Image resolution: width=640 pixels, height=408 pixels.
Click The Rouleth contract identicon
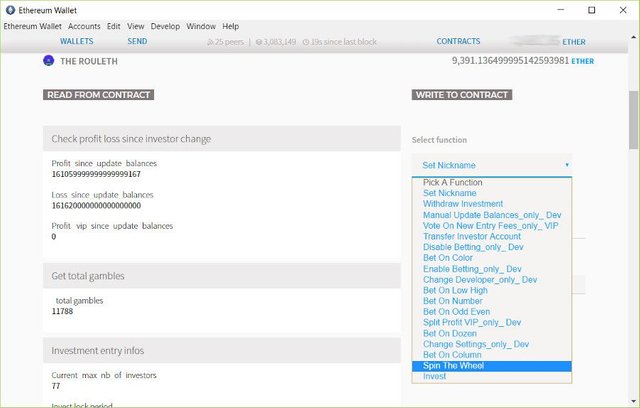[x=49, y=61]
